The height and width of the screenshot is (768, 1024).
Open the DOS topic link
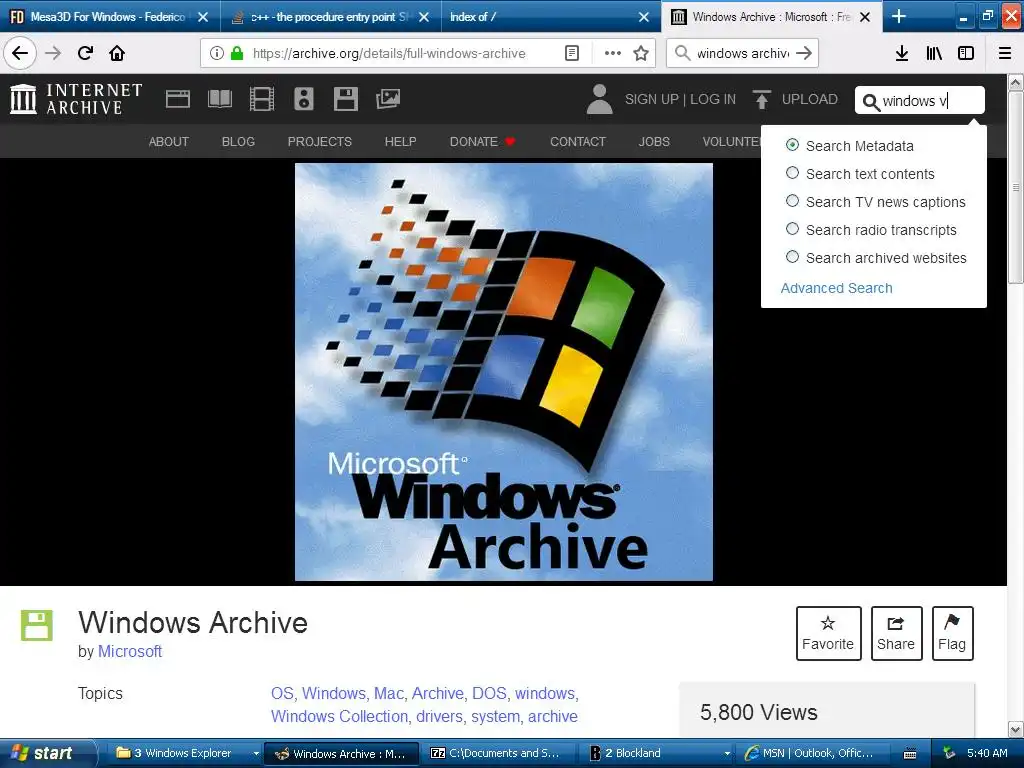pyautogui.click(x=489, y=693)
